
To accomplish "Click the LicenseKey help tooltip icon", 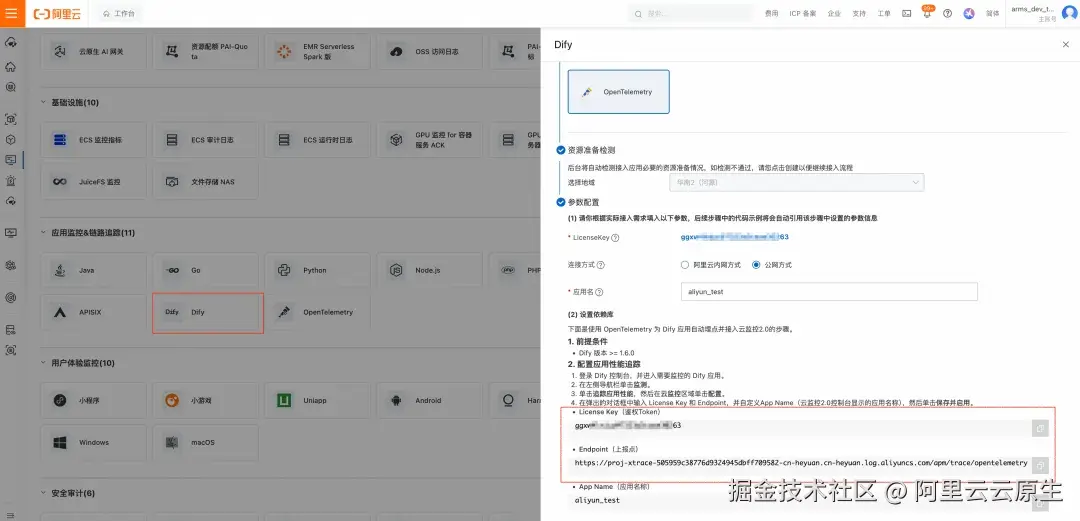I will (615, 237).
